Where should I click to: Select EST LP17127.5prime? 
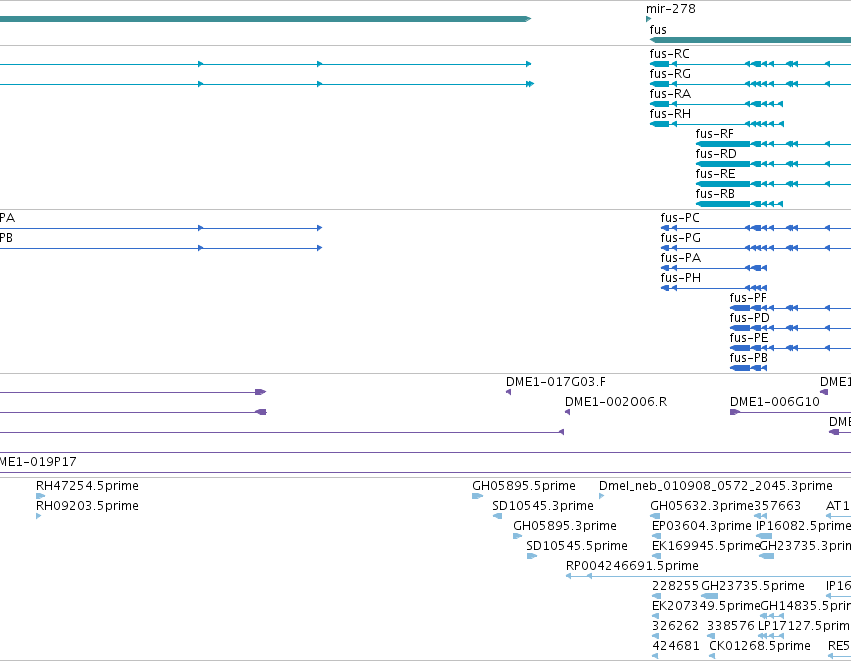pos(804,626)
